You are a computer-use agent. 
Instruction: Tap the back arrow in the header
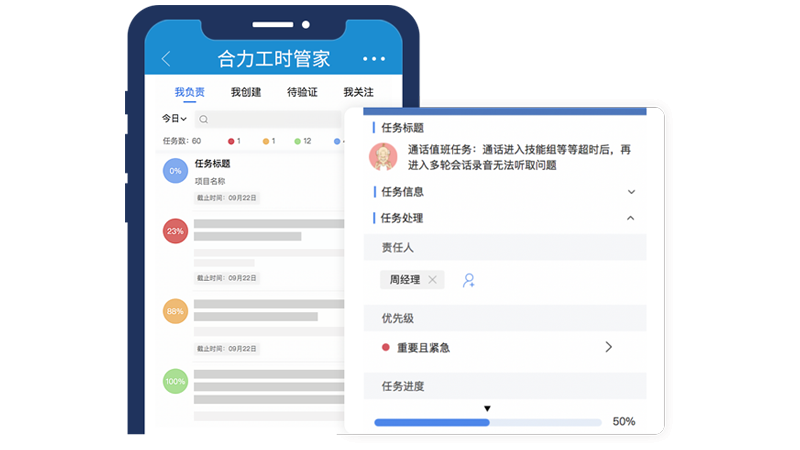[166, 59]
